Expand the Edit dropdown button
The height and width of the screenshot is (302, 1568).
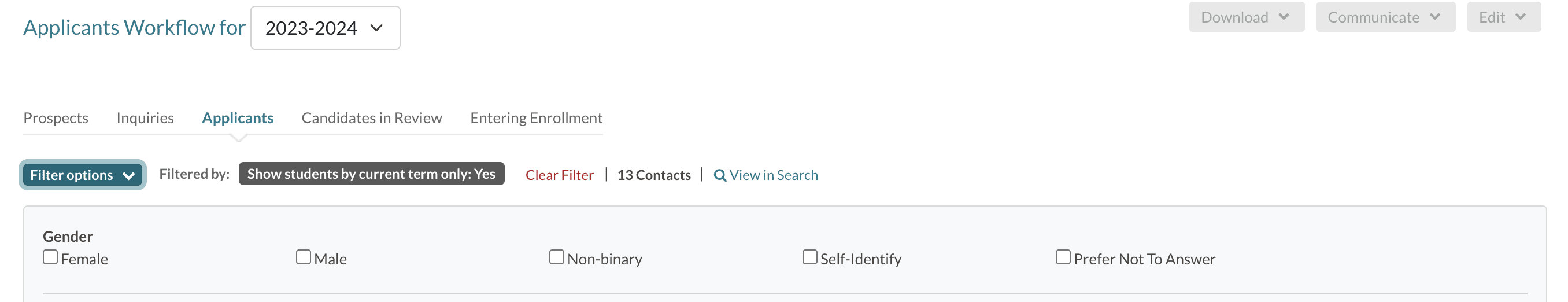coord(1503,17)
